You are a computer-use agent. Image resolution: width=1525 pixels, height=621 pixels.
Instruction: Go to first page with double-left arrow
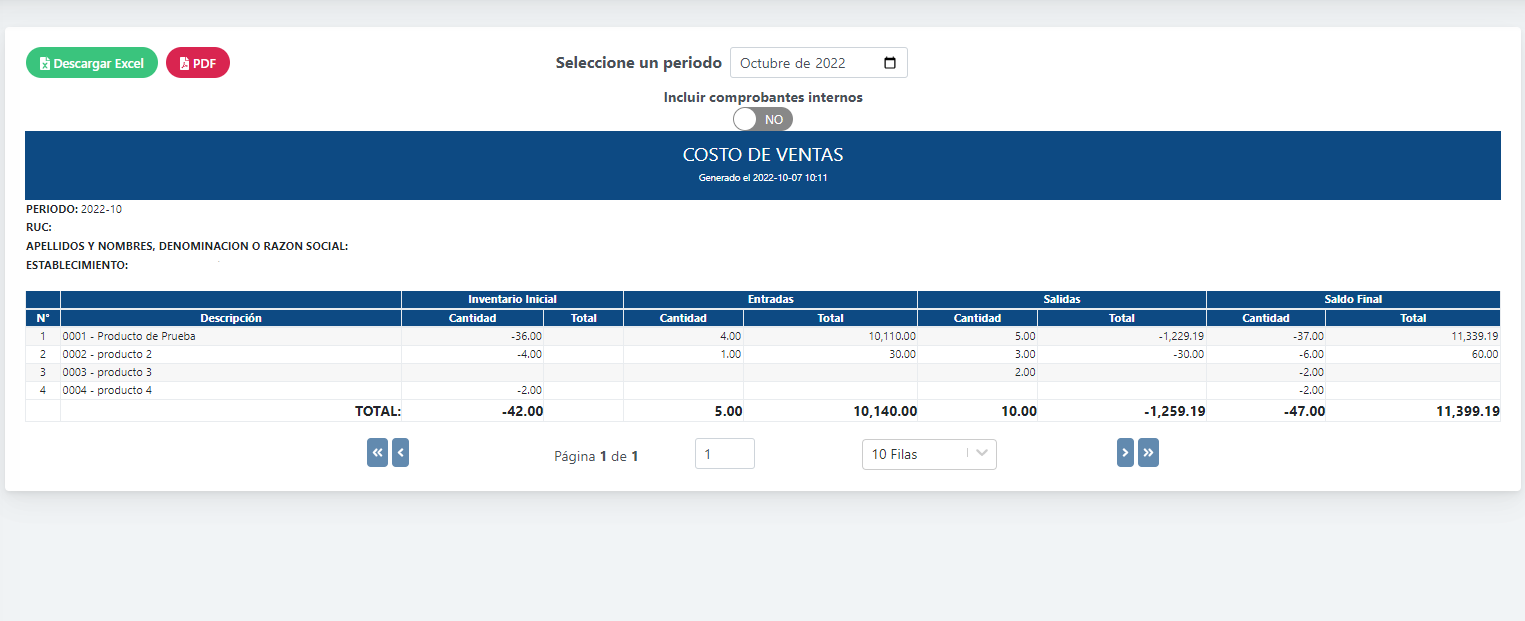coord(377,453)
